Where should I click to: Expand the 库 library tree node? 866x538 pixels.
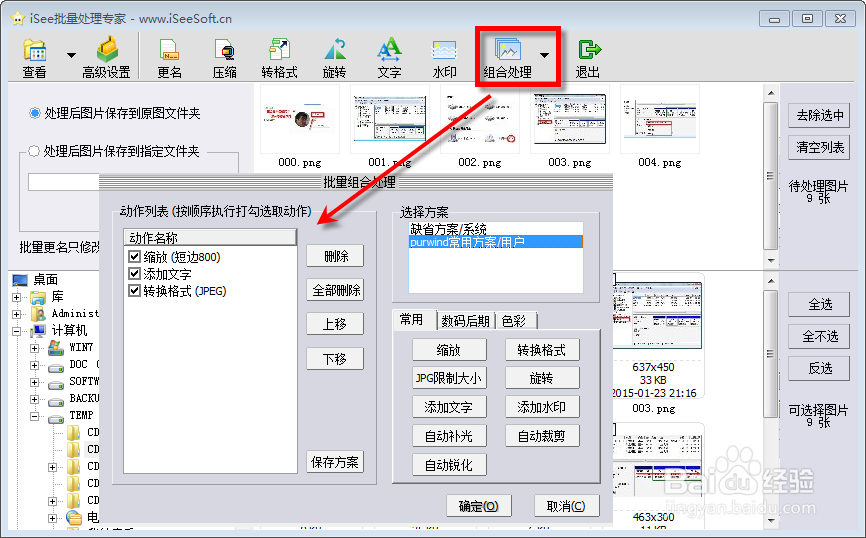coord(17,297)
